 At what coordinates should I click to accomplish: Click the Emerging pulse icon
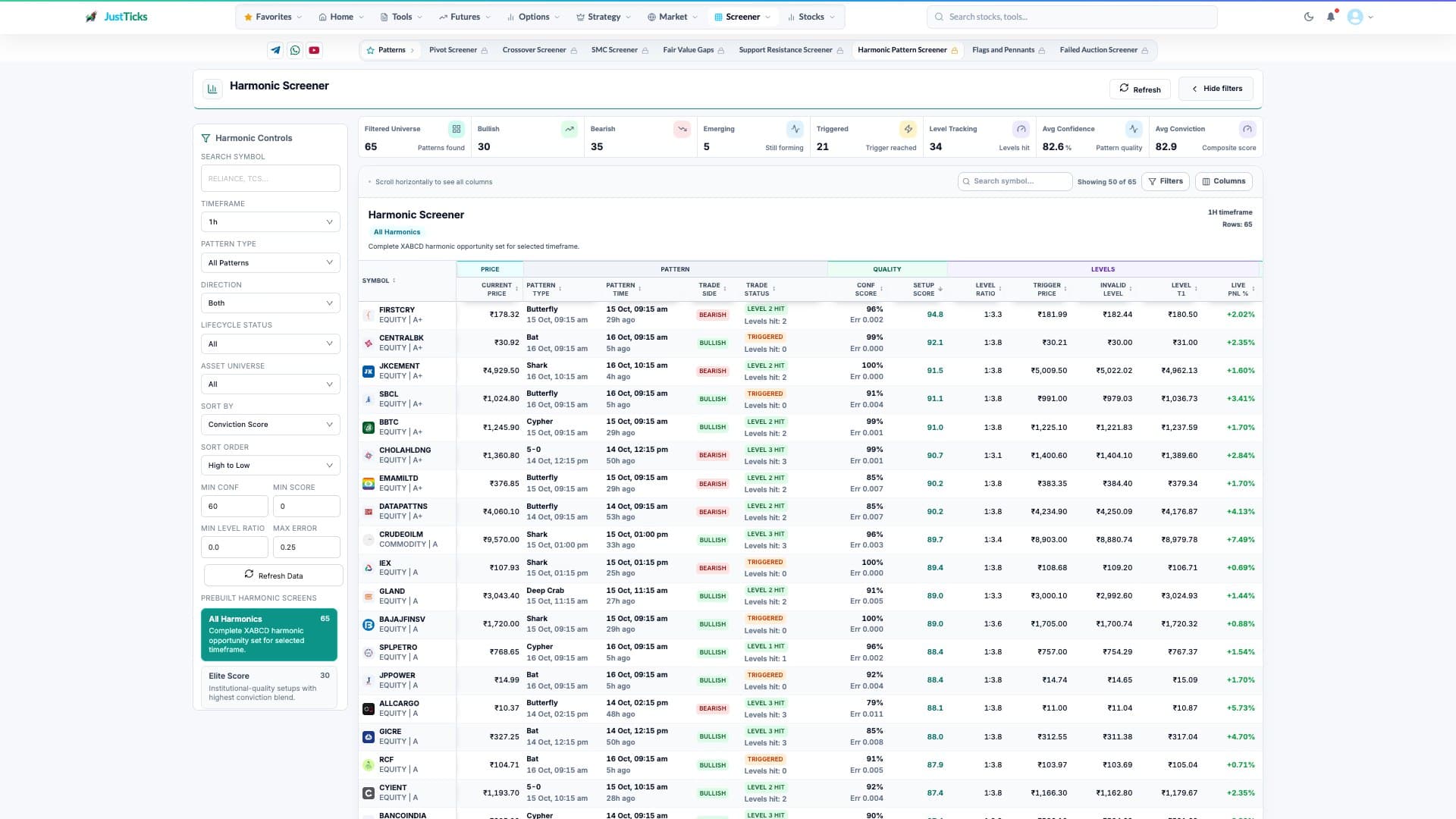(x=795, y=129)
